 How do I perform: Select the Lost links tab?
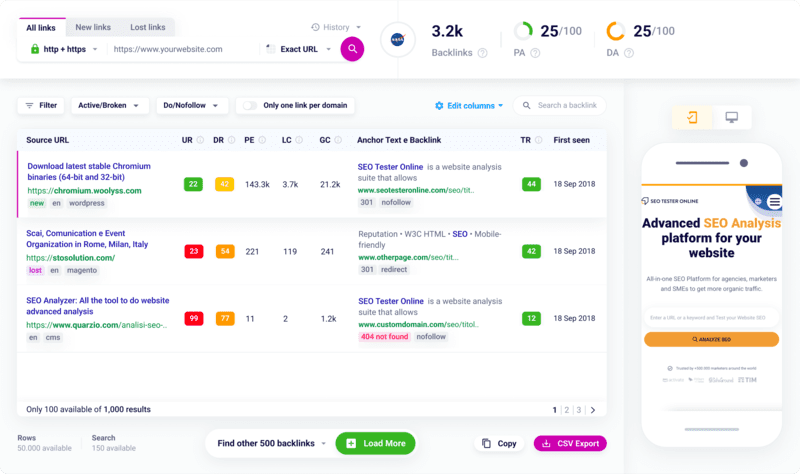(147, 27)
